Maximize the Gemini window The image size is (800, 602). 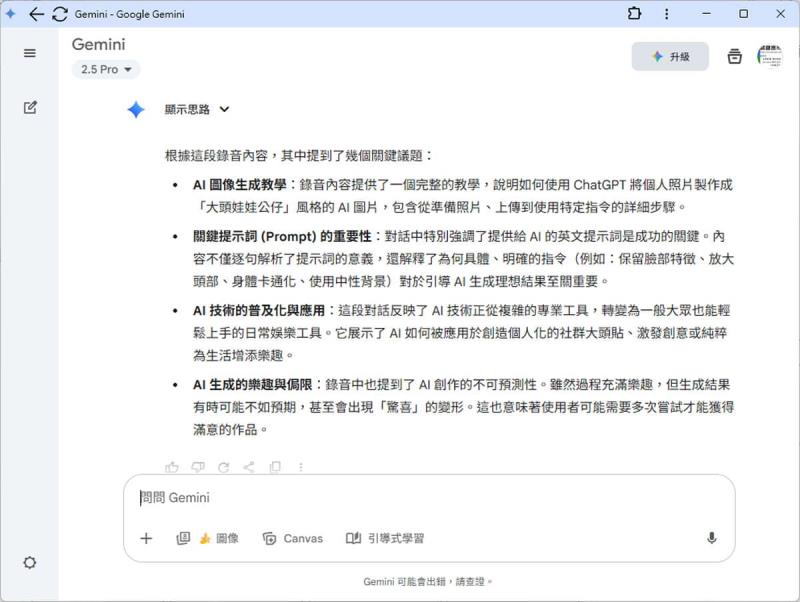[743, 14]
